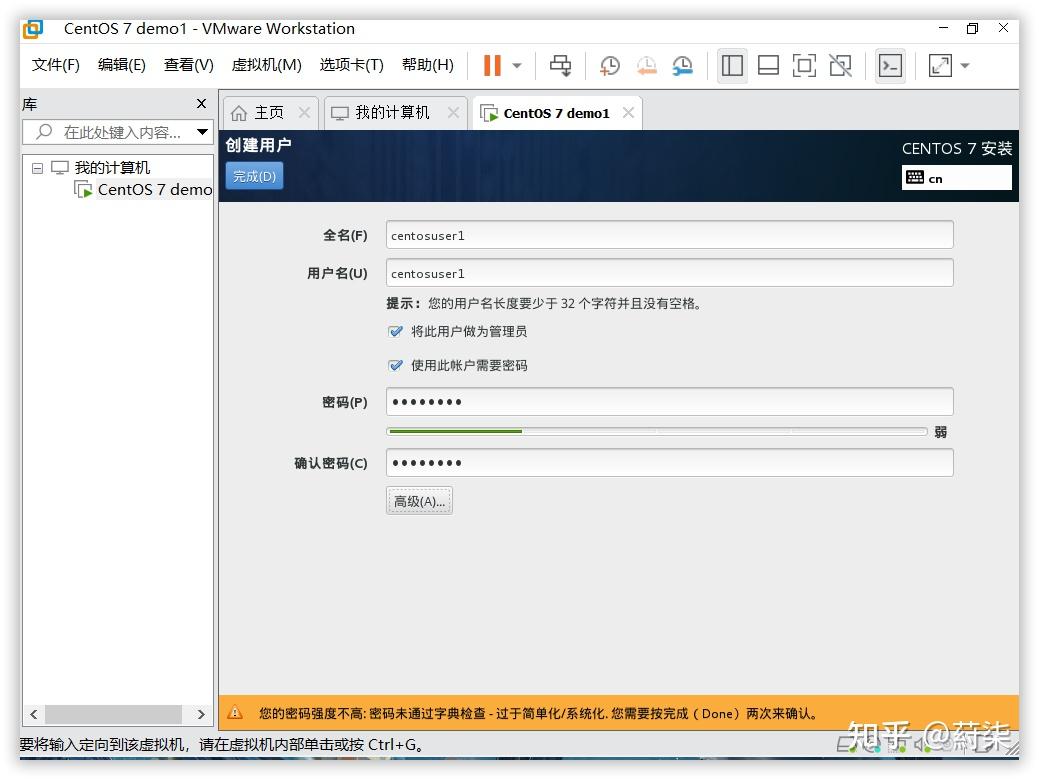The width and height of the screenshot is (1039, 780).
Task: Open the 查看(V) menu
Action: (189, 65)
